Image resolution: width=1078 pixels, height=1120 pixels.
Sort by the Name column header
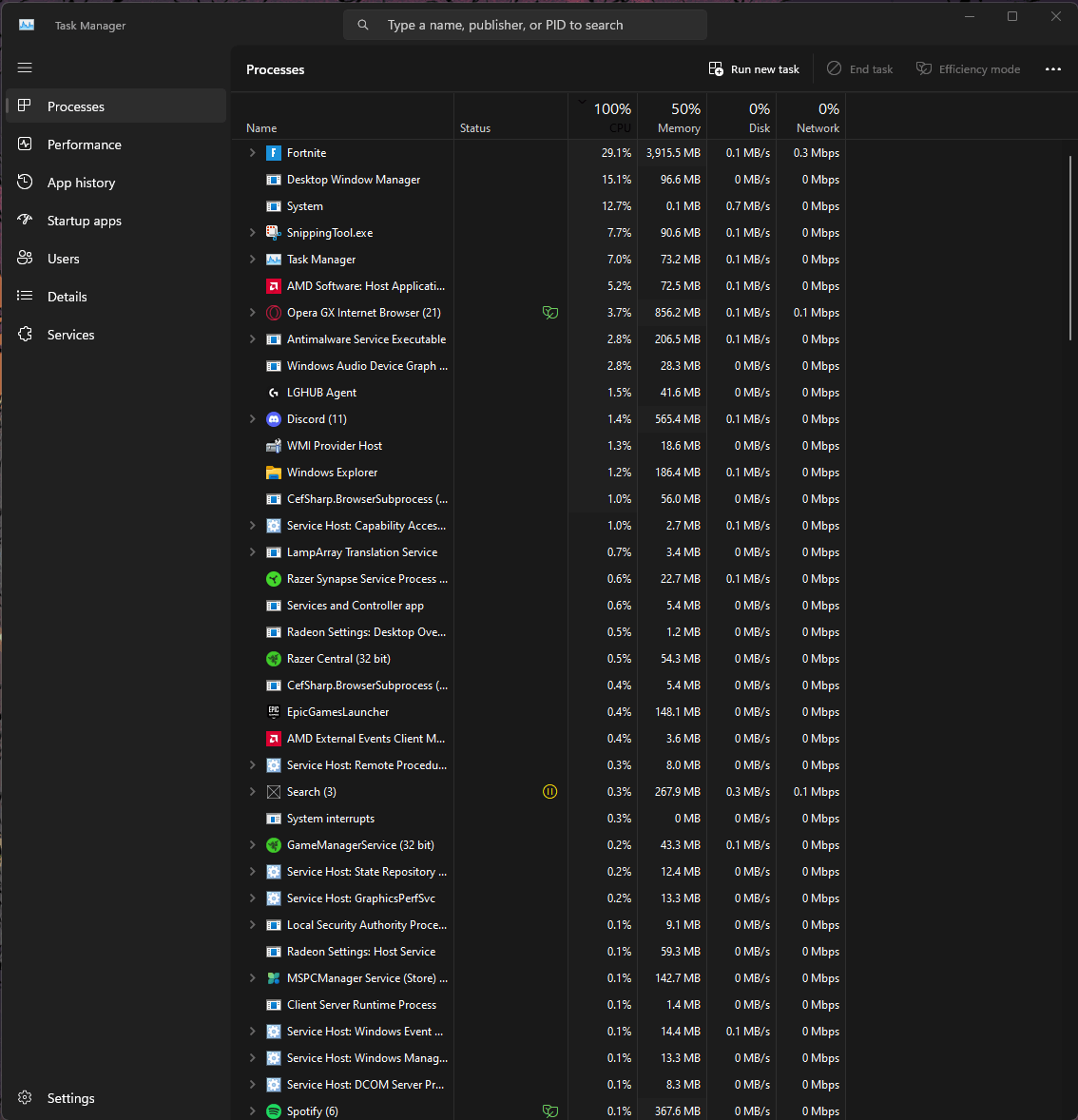coord(343,116)
